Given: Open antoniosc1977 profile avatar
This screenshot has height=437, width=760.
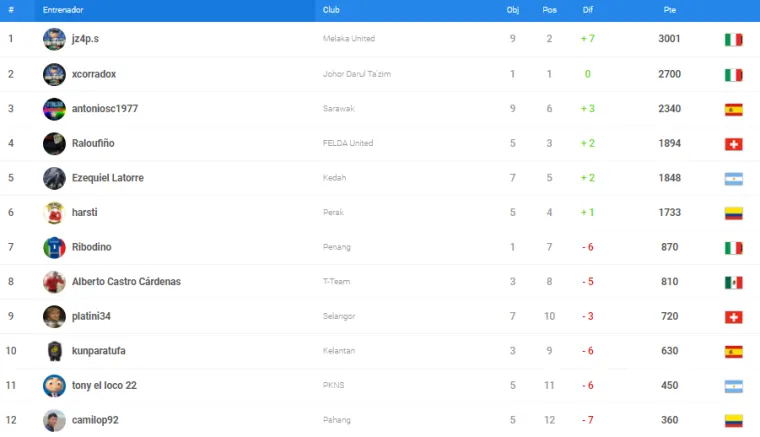Looking at the screenshot, I should pos(54,109).
